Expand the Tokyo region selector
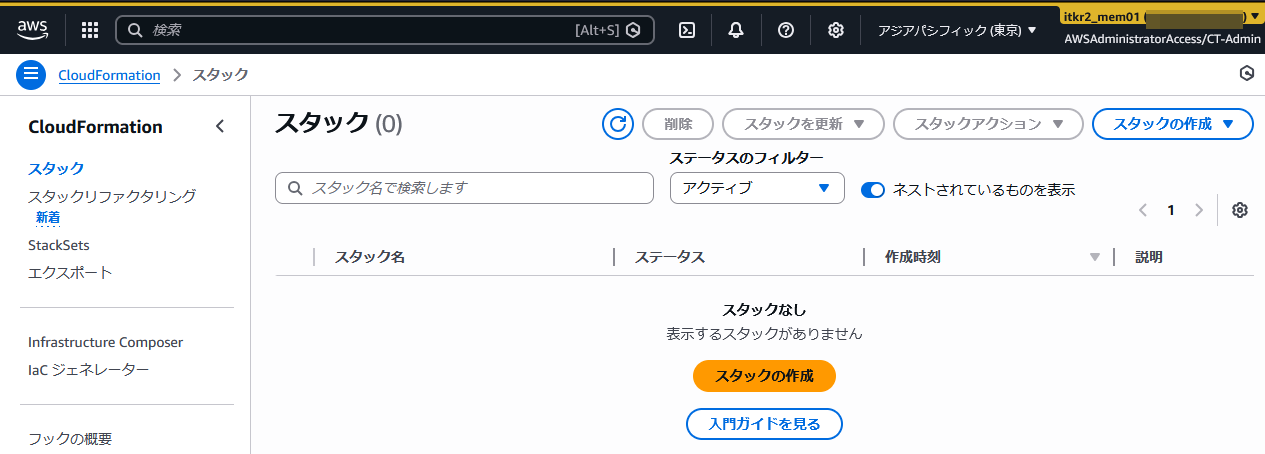 pyautogui.click(x=957, y=30)
